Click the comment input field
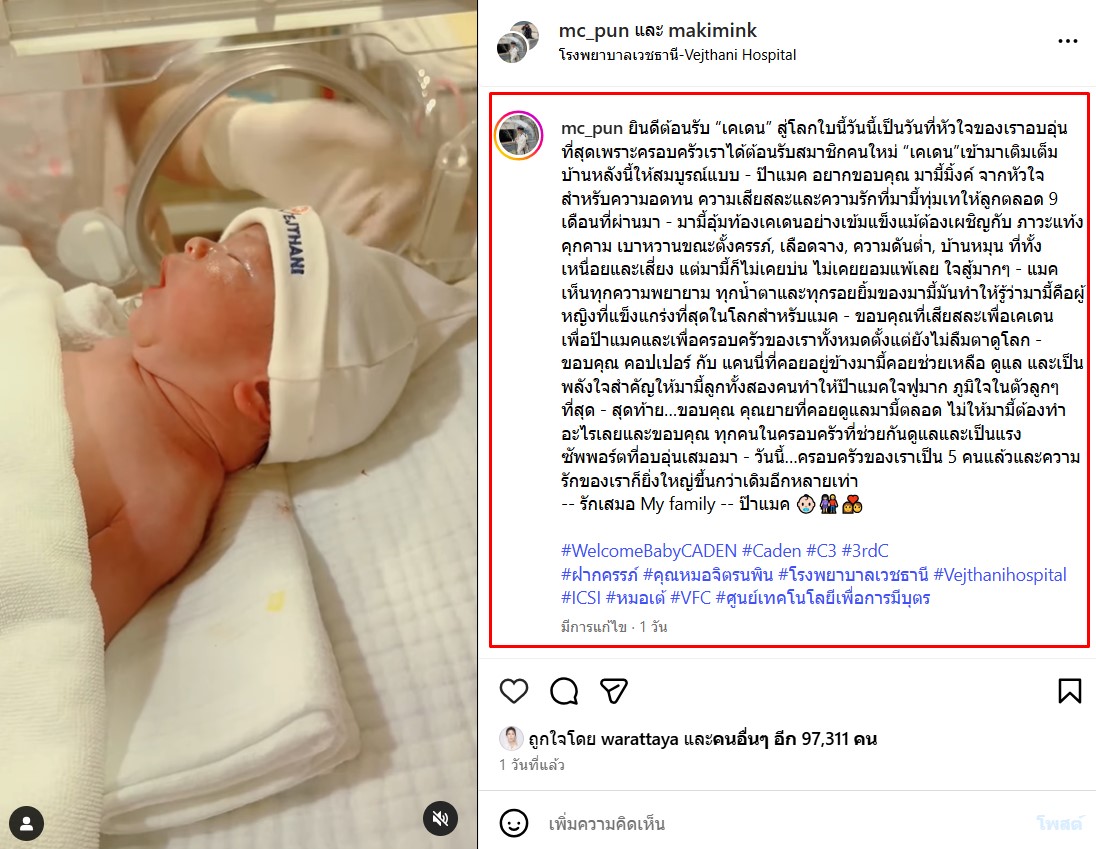1096x849 pixels. pyautogui.click(x=783, y=824)
